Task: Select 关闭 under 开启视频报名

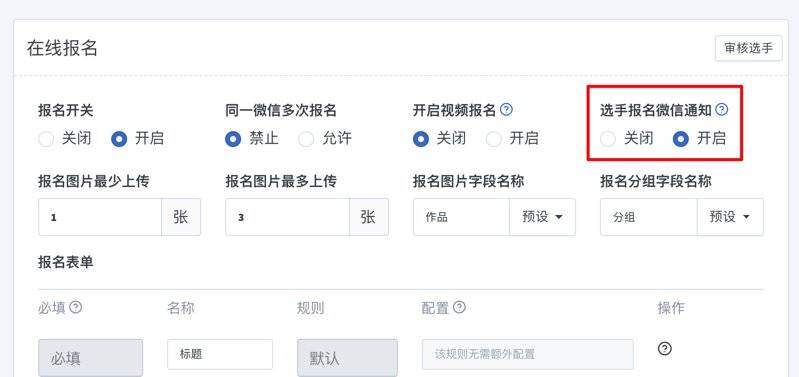Action: [x=421, y=139]
